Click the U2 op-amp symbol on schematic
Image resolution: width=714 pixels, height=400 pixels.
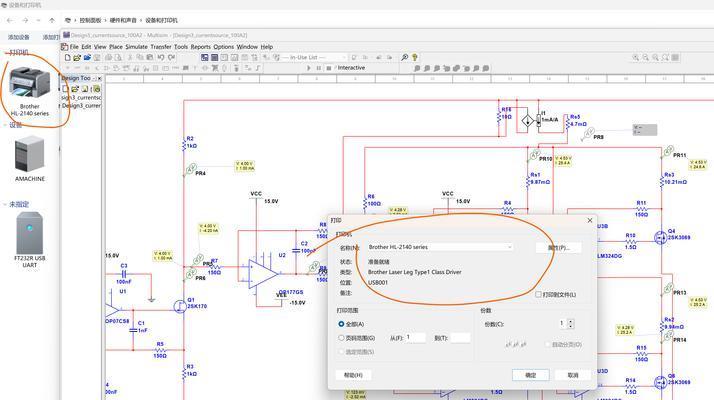[x=263, y=274]
